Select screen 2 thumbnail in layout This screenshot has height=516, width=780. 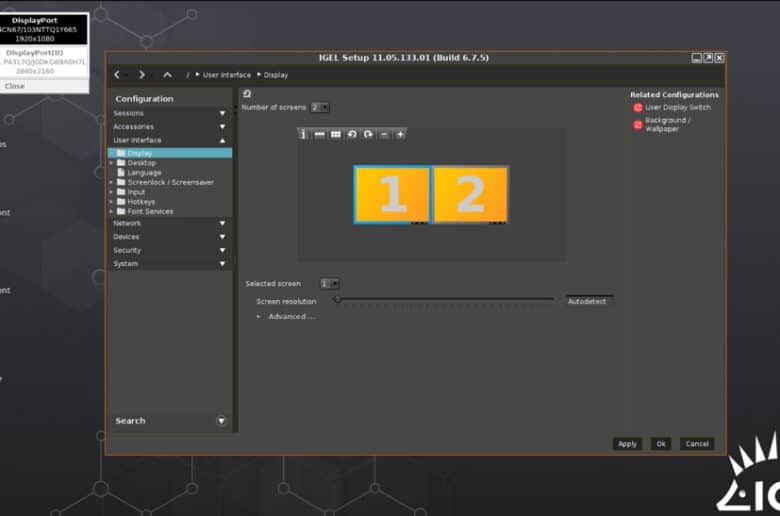[x=471, y=195]
